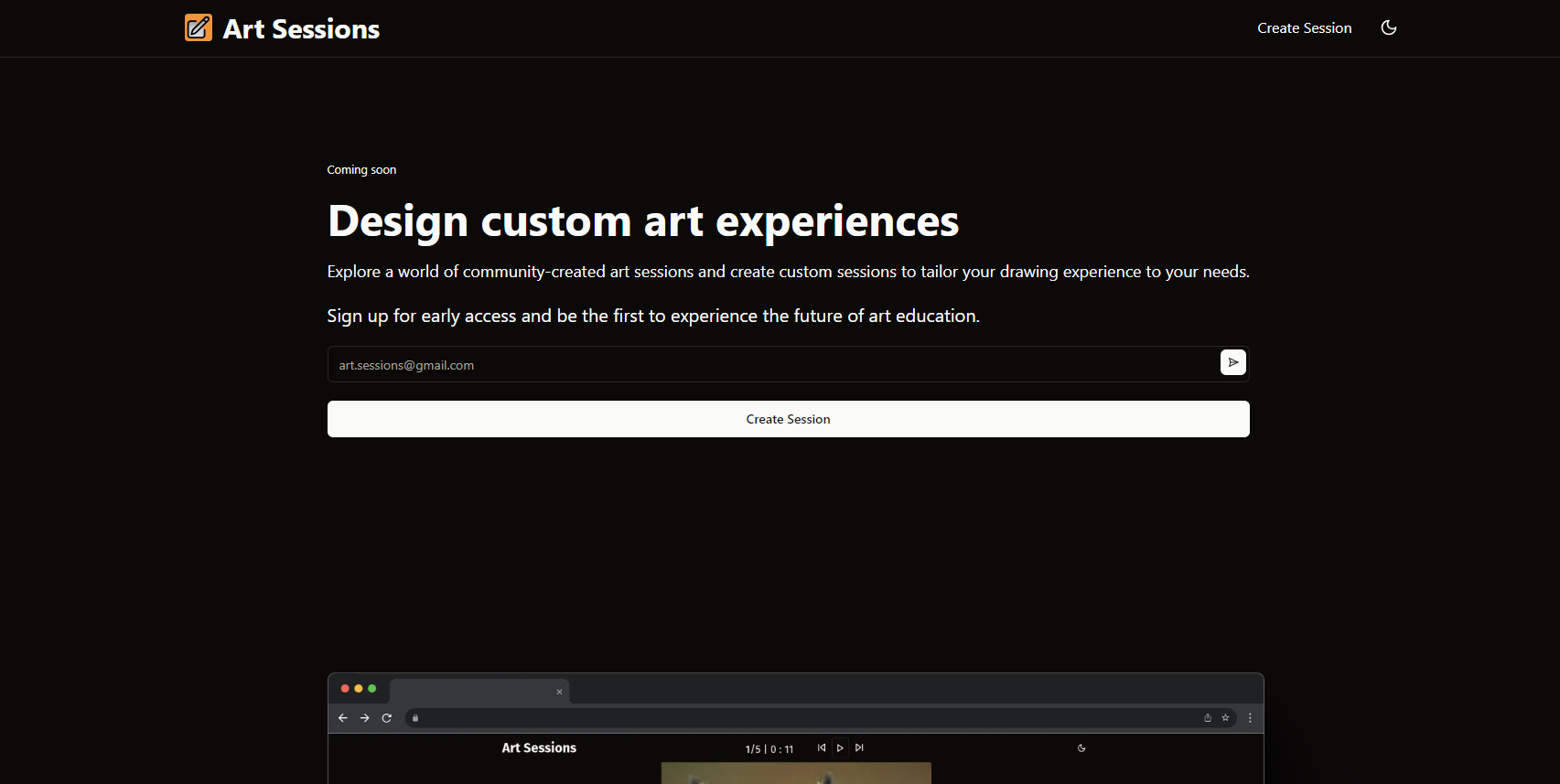This screenshot has height=784, width=1560.
Task: Reload the page in the browser preview
Action: pos(387,718)
